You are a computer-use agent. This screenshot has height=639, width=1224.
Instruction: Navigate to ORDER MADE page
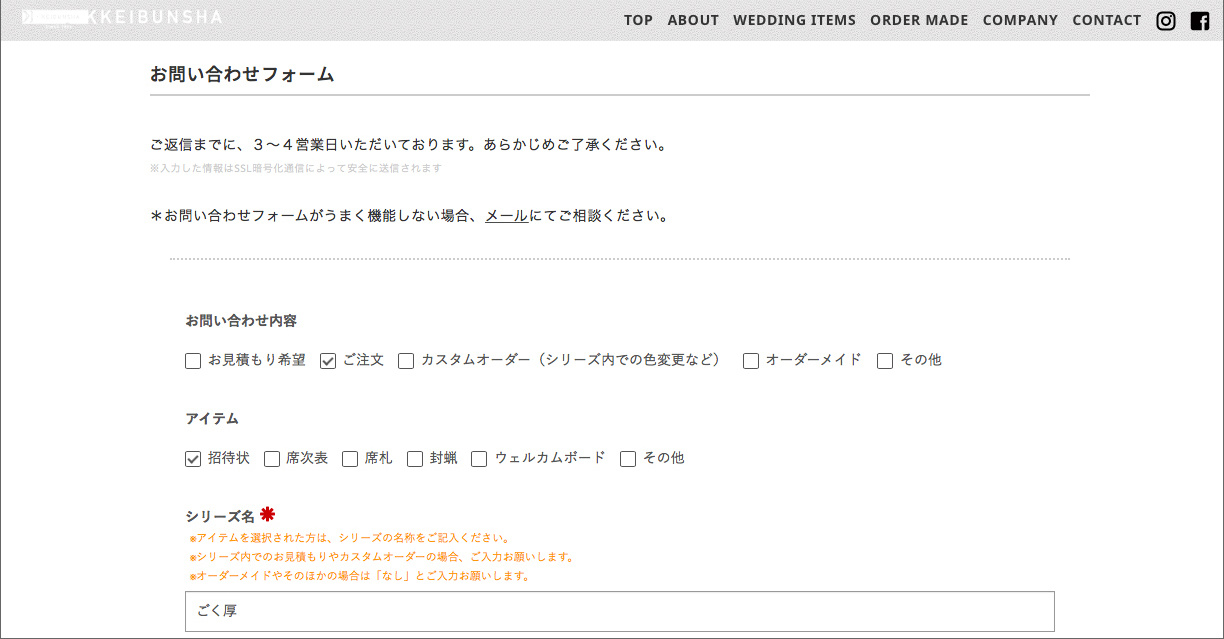tap(919, 20)
